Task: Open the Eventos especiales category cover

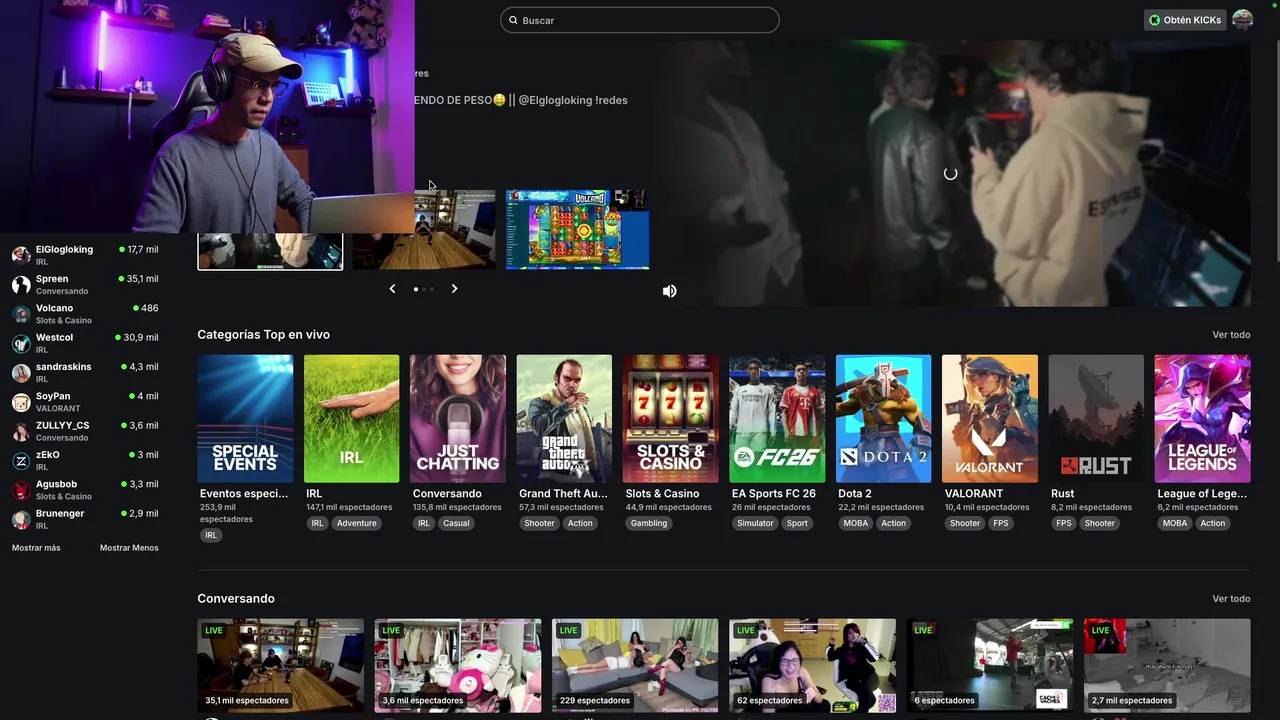Action: point(245,419)
